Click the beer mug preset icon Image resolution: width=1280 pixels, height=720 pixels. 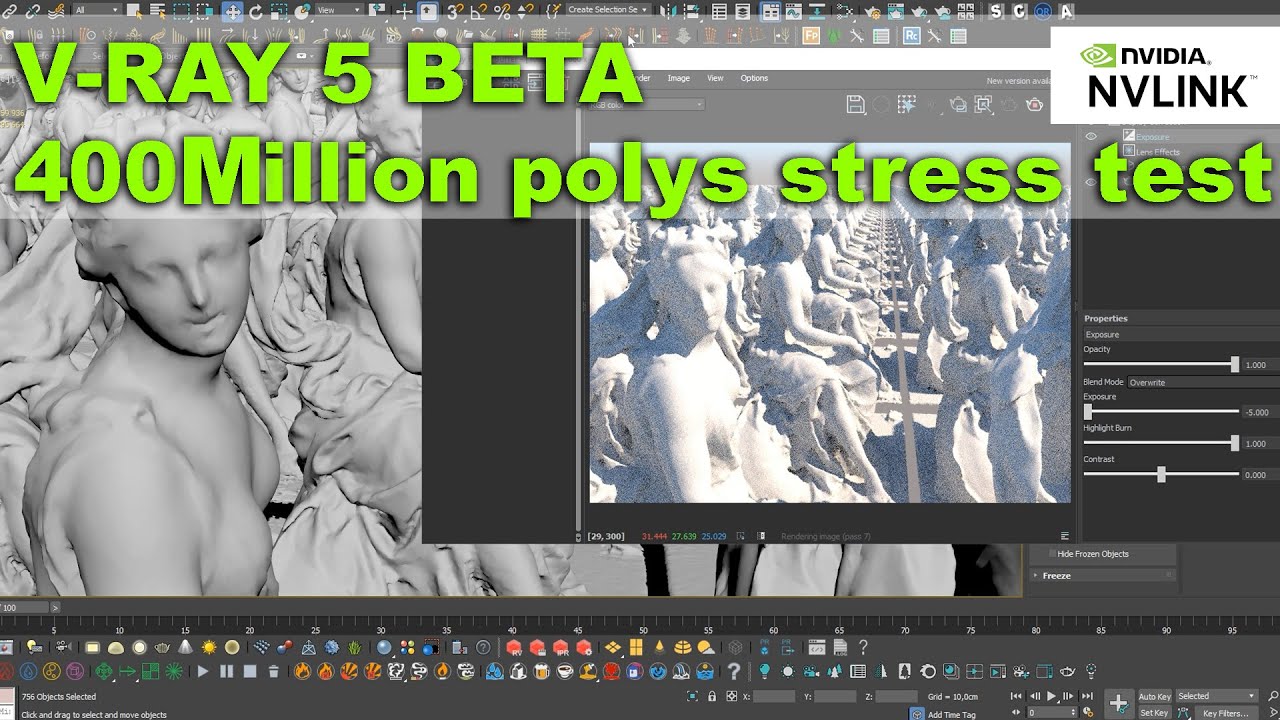[x=541, y=671]
